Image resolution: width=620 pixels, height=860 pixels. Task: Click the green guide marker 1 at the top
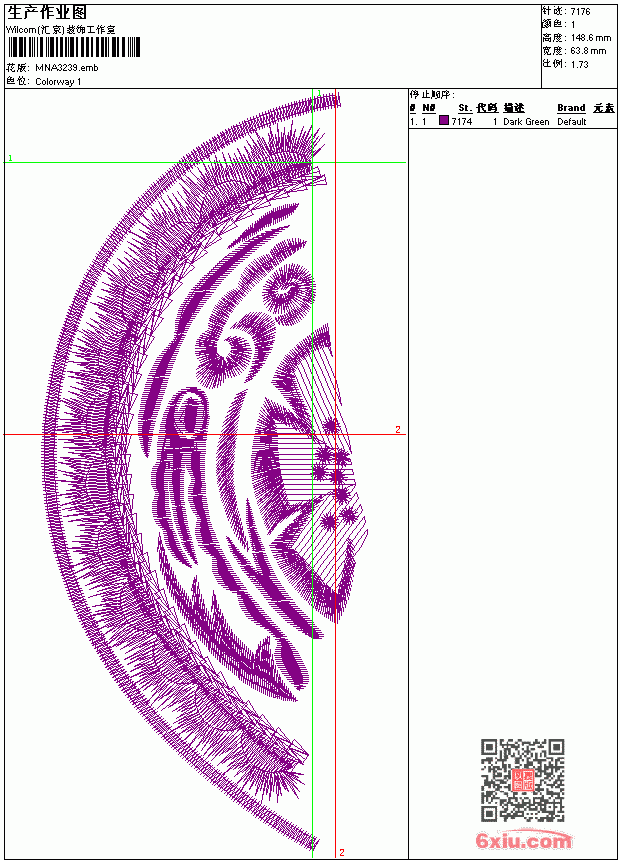320,94
